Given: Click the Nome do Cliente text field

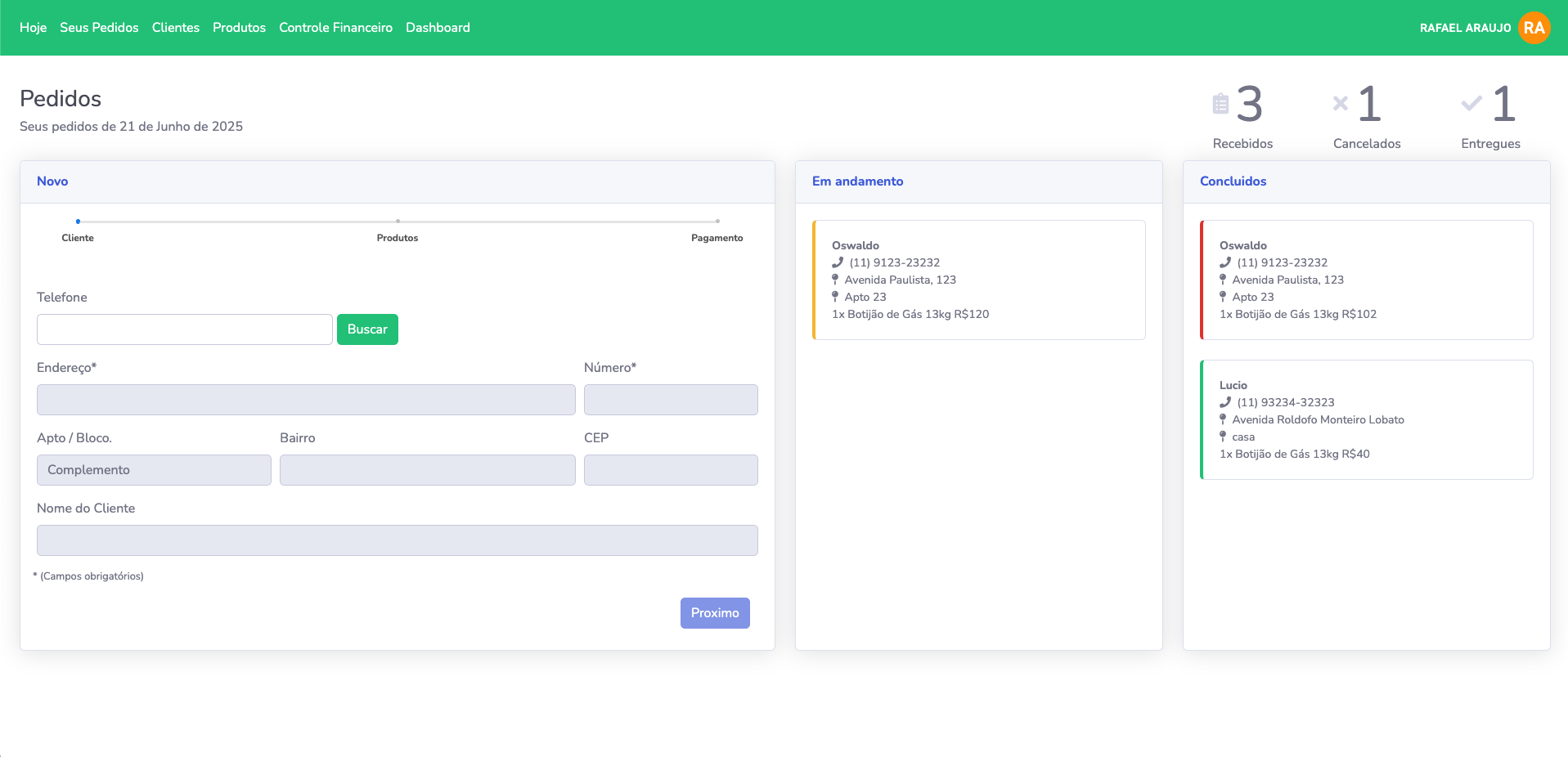Looking at the screenshot, I should point(397,540).
